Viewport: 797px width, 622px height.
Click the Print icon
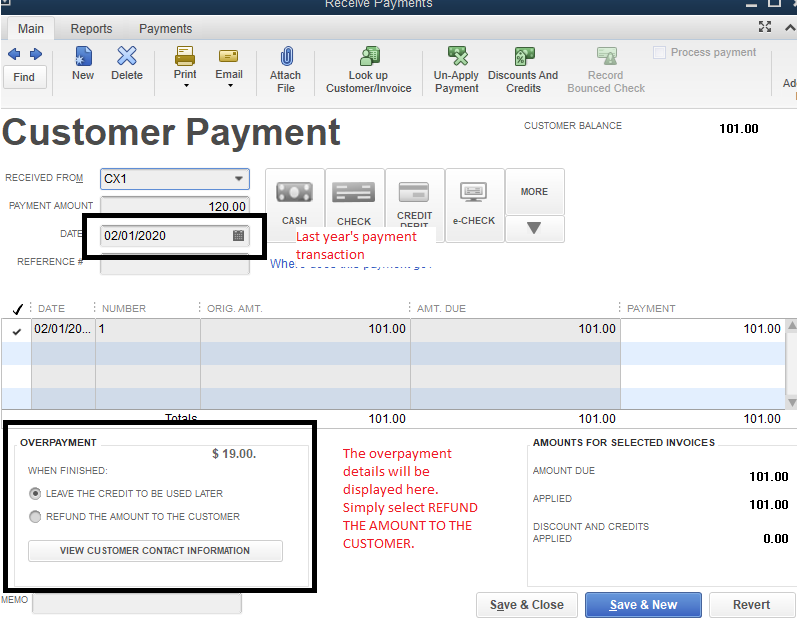(185, 56)
